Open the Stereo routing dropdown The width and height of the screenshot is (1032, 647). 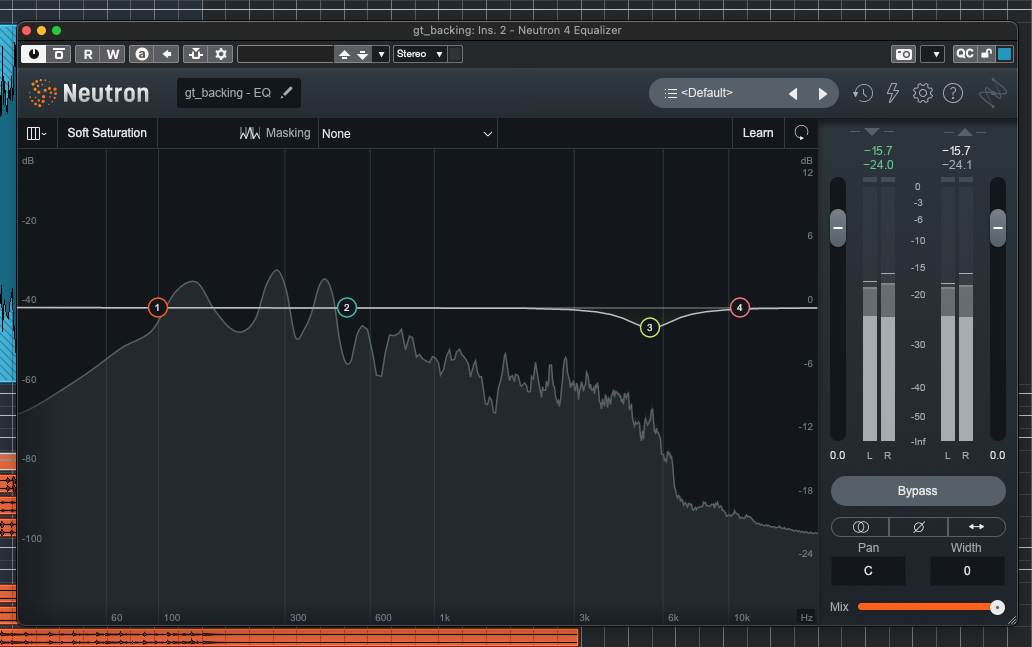tap(420, 54)
